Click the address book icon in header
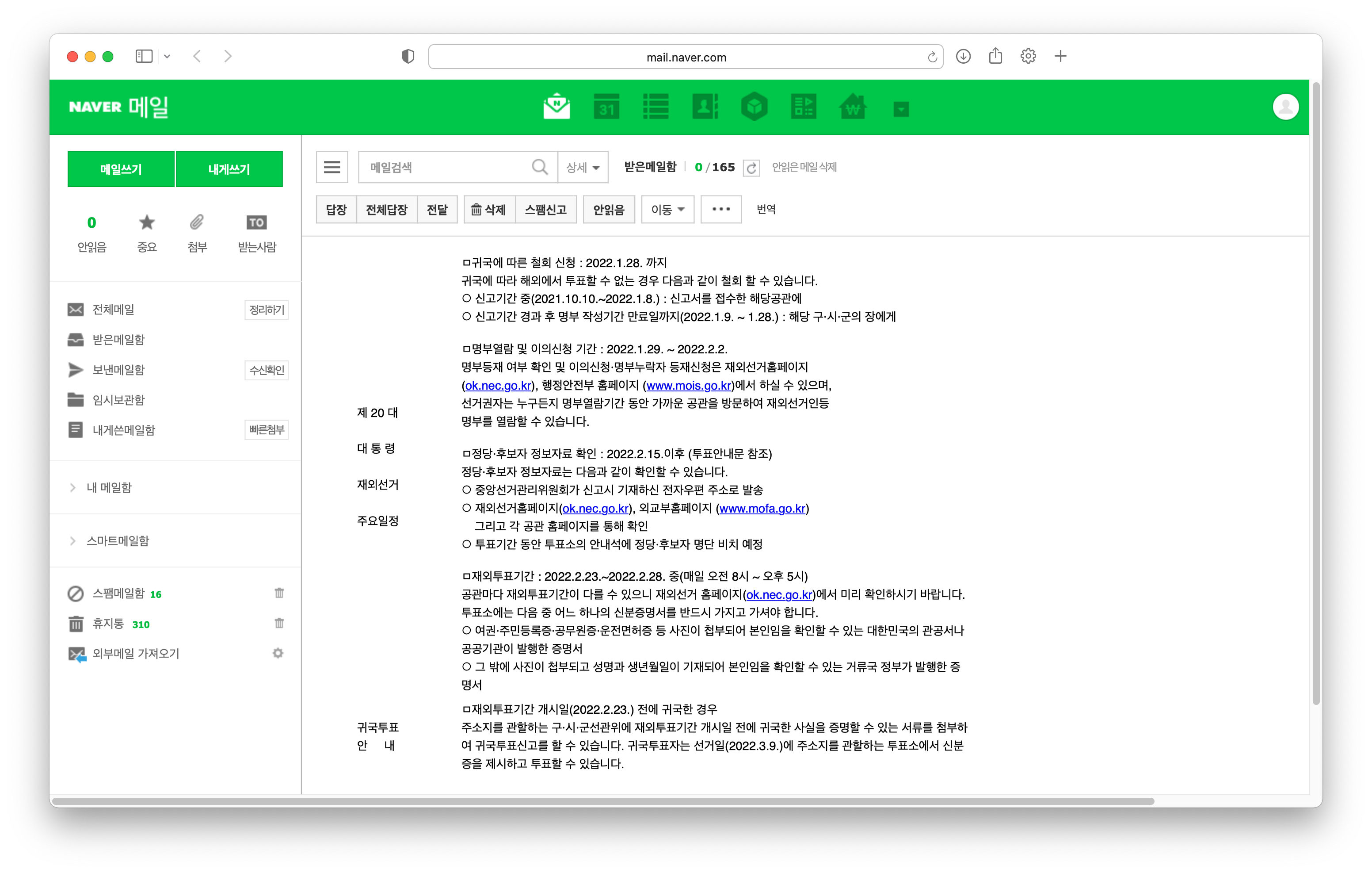 (x=705, y=107)
